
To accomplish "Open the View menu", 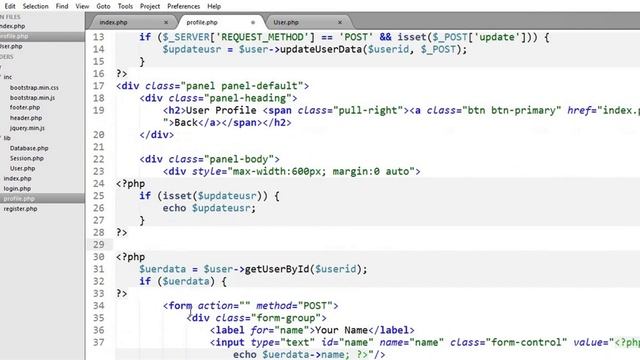I will pos(82,6).
